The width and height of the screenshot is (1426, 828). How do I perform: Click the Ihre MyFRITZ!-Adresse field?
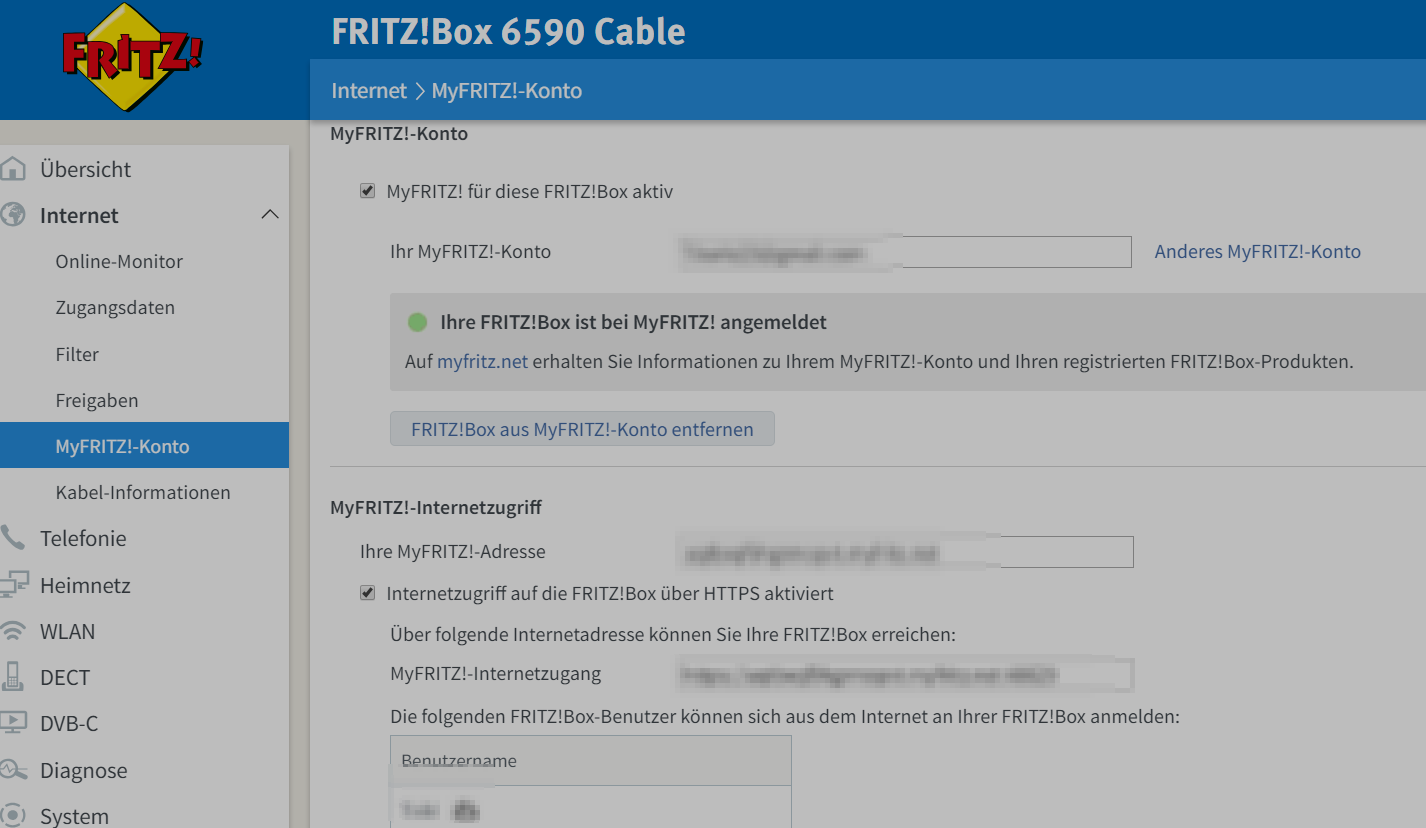[904, 552]
